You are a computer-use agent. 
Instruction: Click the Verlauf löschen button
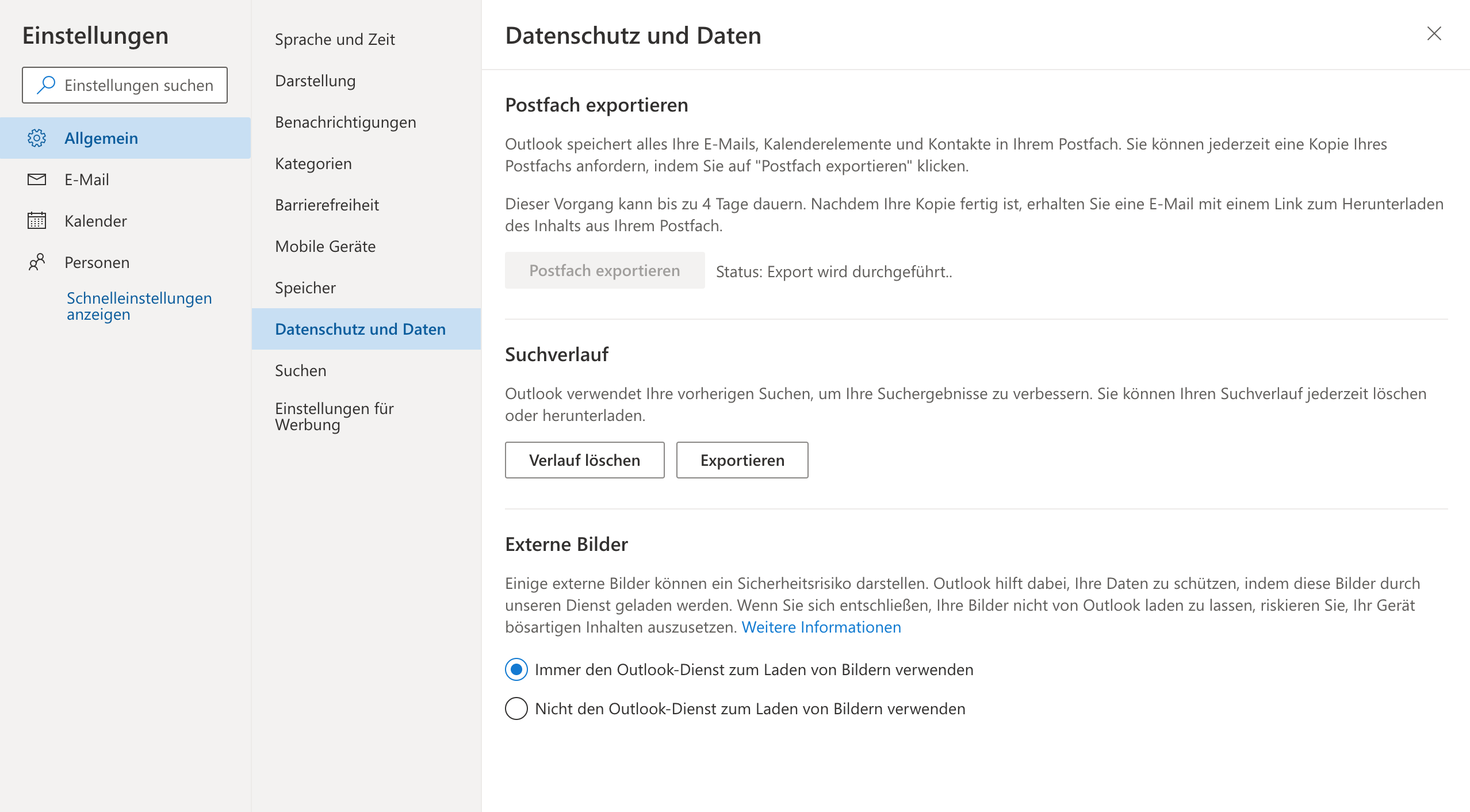(x=585, y=460)
